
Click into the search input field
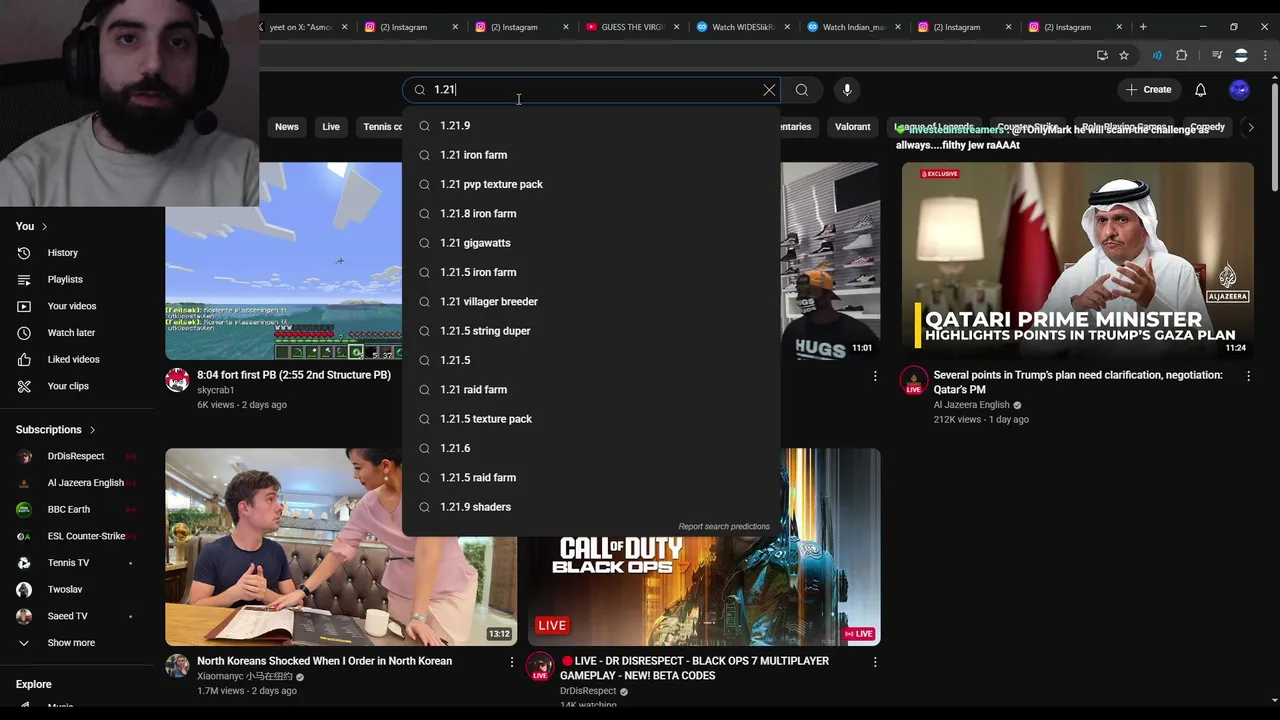(x=590, y=90)
